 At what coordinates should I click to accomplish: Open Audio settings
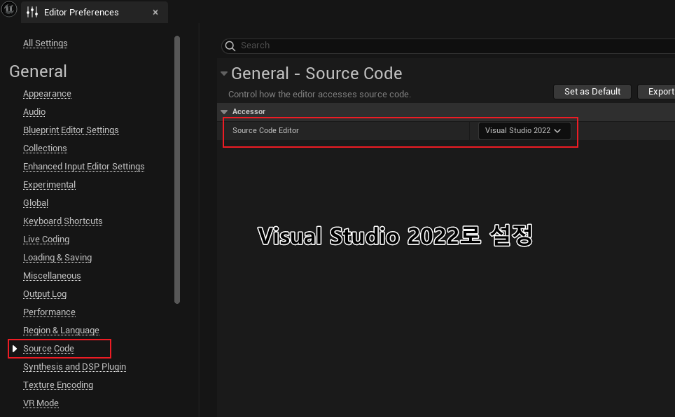[34, 112]
